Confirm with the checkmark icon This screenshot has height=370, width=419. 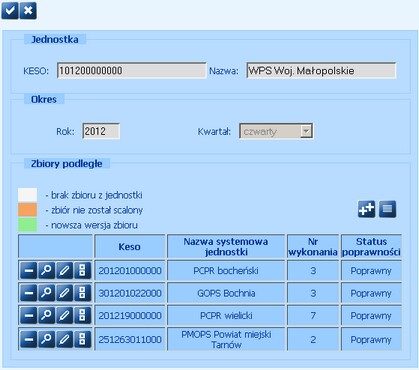pyautogui.click(x=10, y=11)
